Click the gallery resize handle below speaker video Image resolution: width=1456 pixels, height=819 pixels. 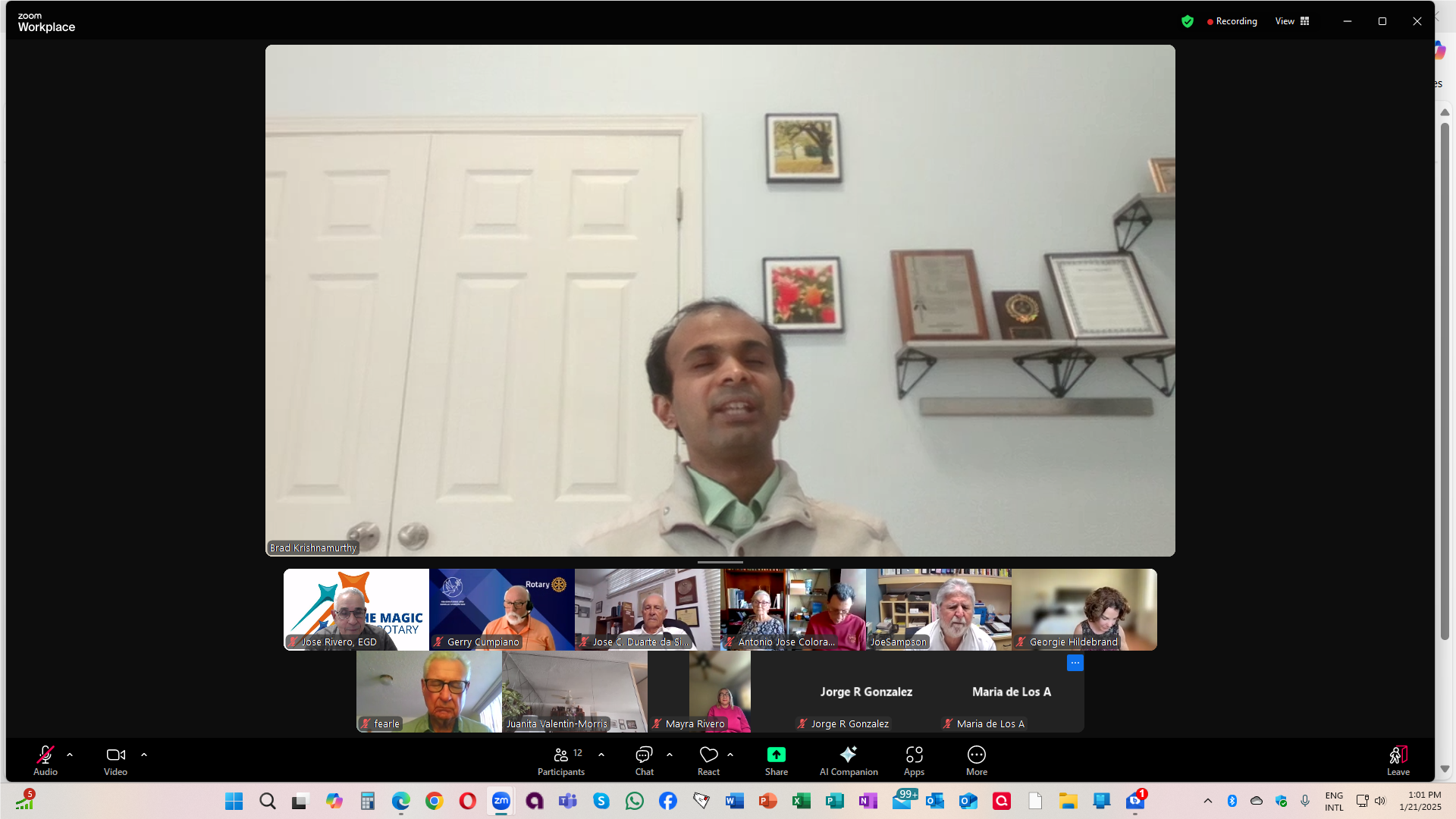720,563
